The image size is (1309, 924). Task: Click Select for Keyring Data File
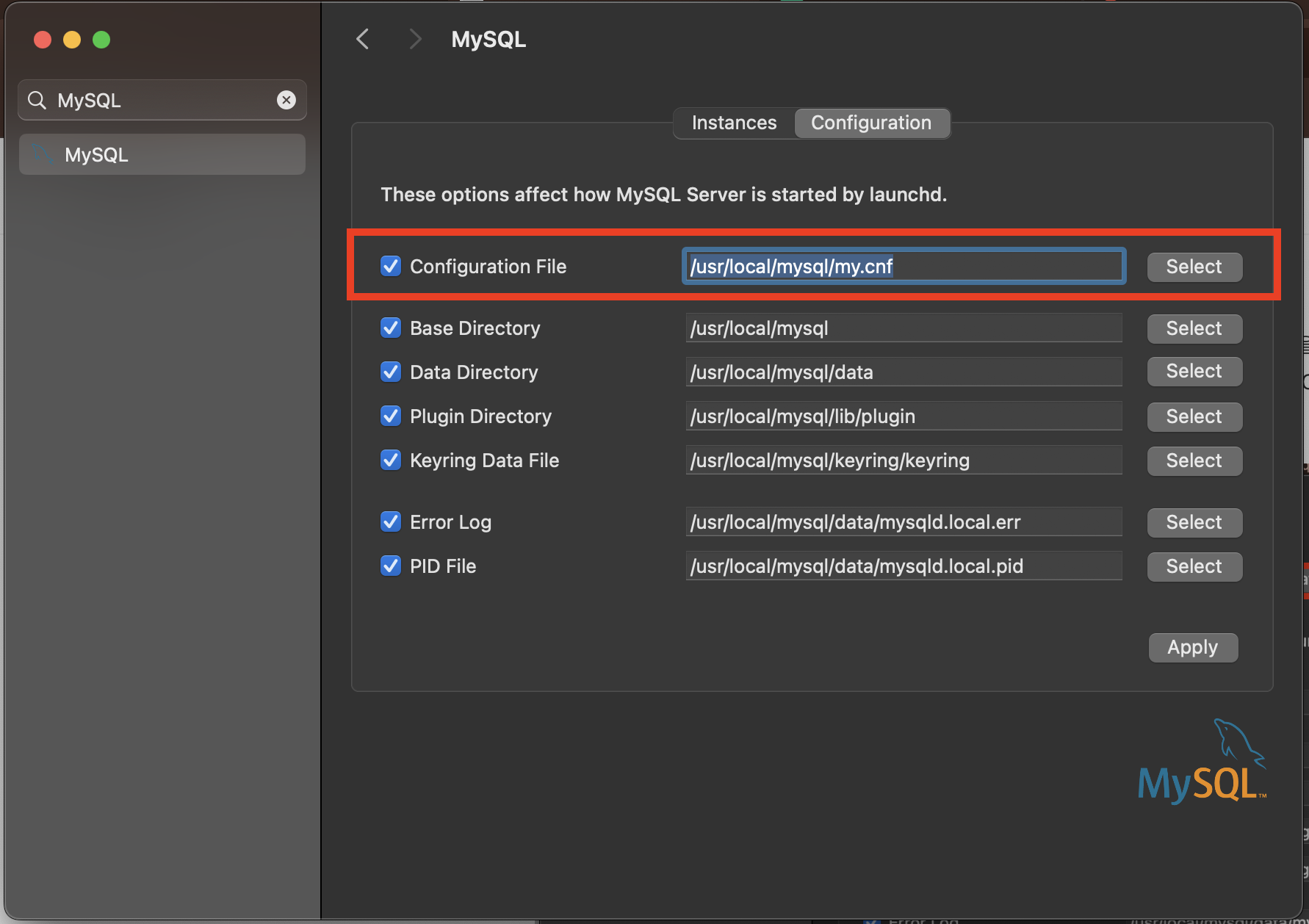click(1194, 461)
